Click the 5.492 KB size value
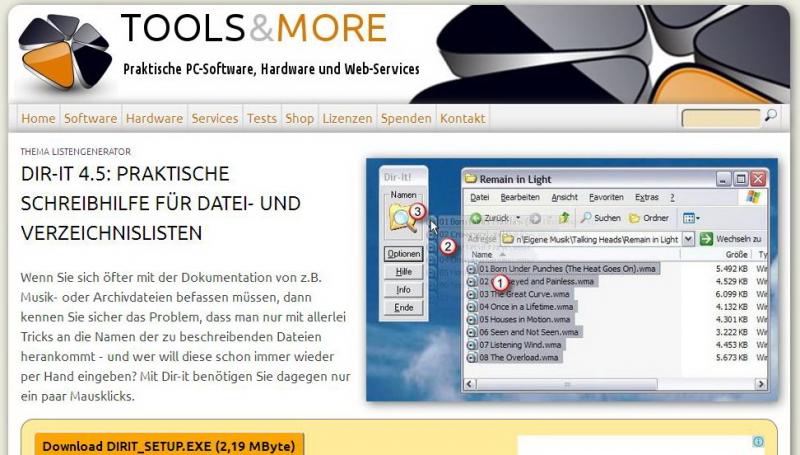The height and width of the screenshot is (455, 800). click(732, 269)
